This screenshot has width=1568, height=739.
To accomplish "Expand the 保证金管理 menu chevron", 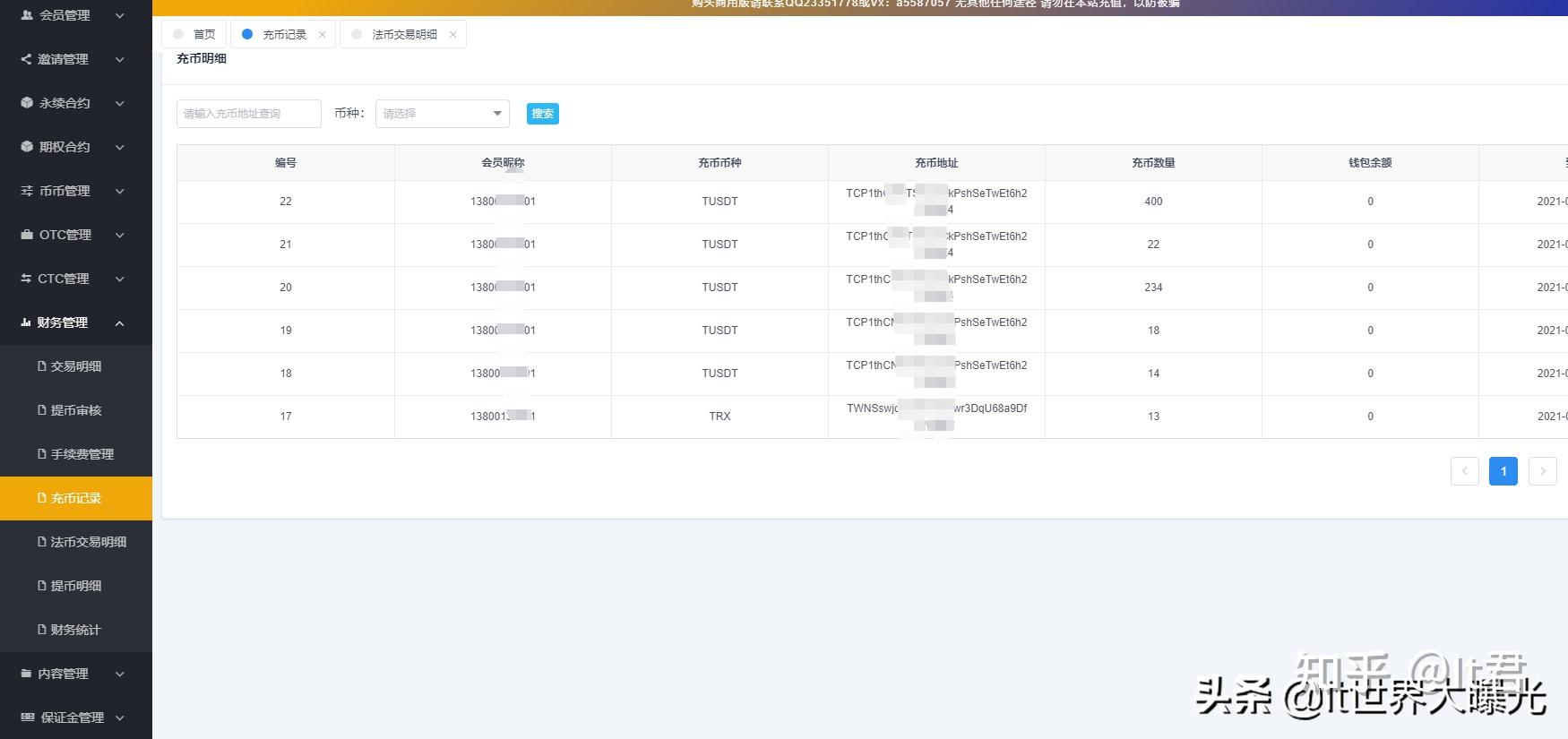I will (x=120, y=718).
